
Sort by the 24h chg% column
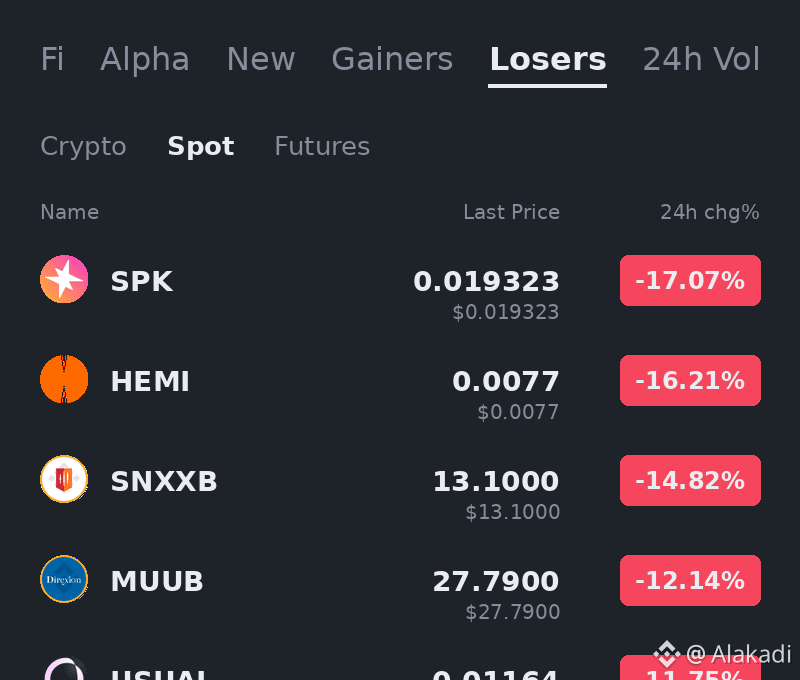coord(710,212)
